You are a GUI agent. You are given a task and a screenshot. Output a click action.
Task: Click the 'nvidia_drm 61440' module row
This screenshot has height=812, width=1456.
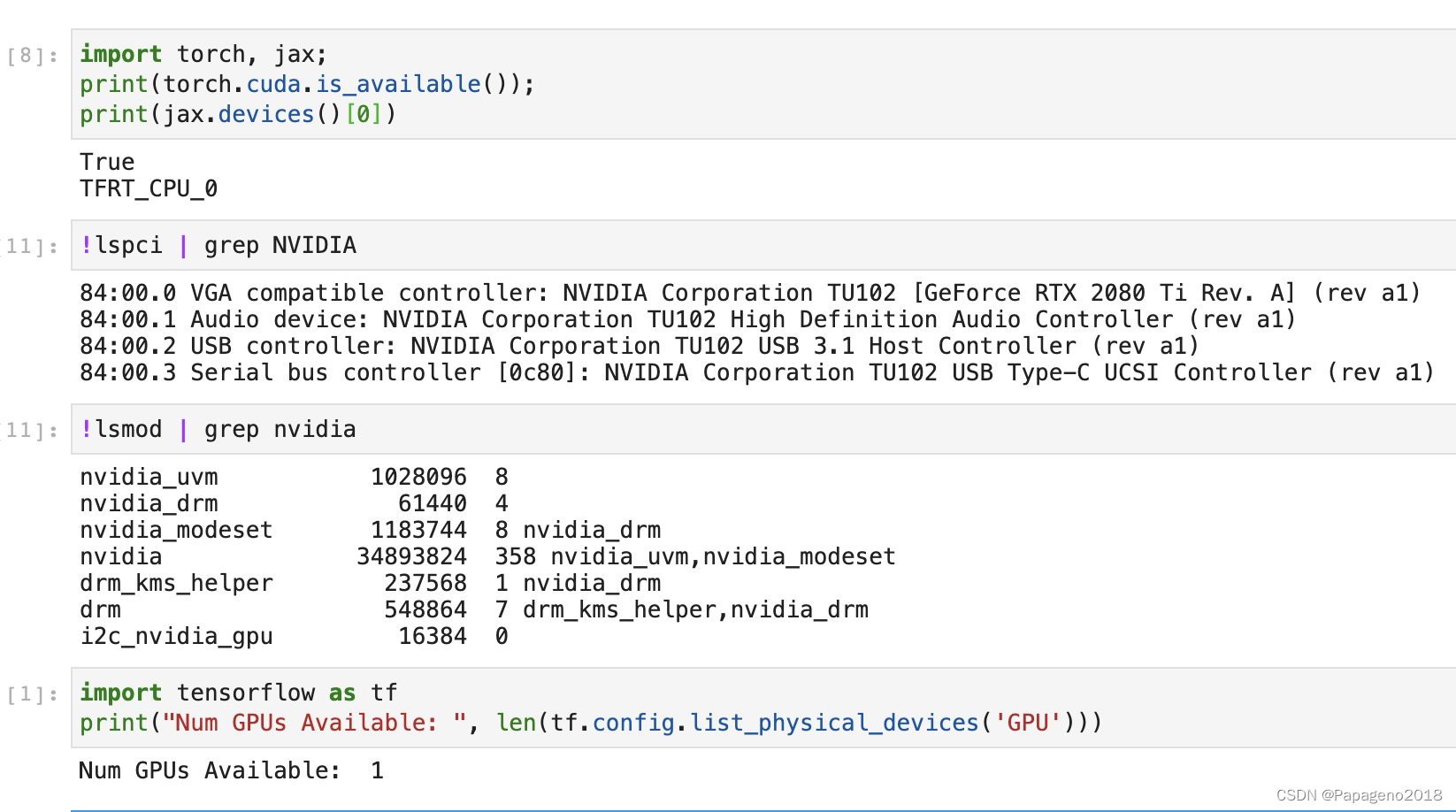pos(294,503)
